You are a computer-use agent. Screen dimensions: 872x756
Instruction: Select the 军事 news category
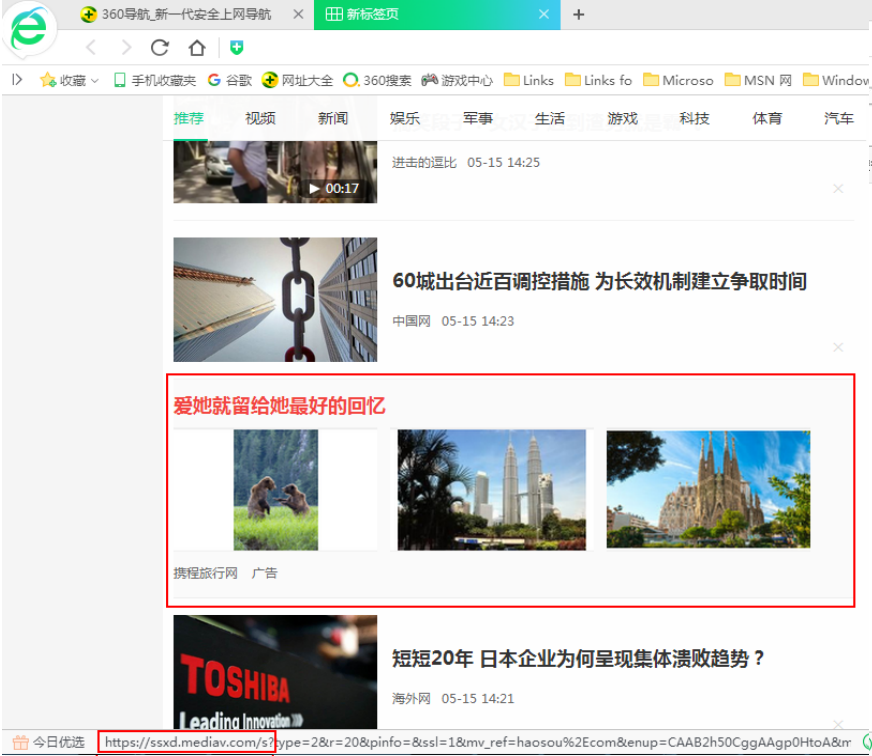tap(478, 118)
